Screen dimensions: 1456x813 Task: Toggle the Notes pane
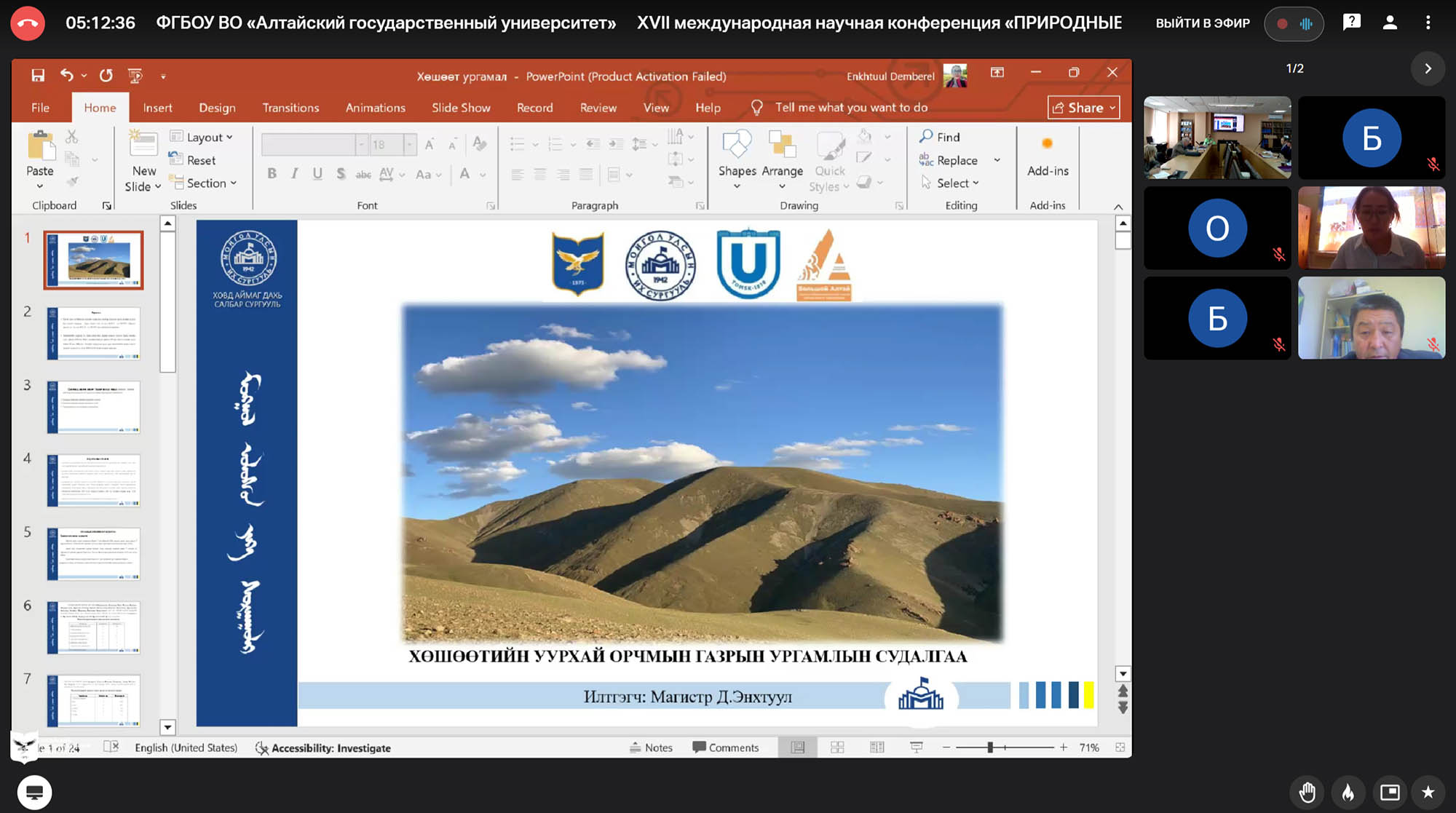[651, 747]
